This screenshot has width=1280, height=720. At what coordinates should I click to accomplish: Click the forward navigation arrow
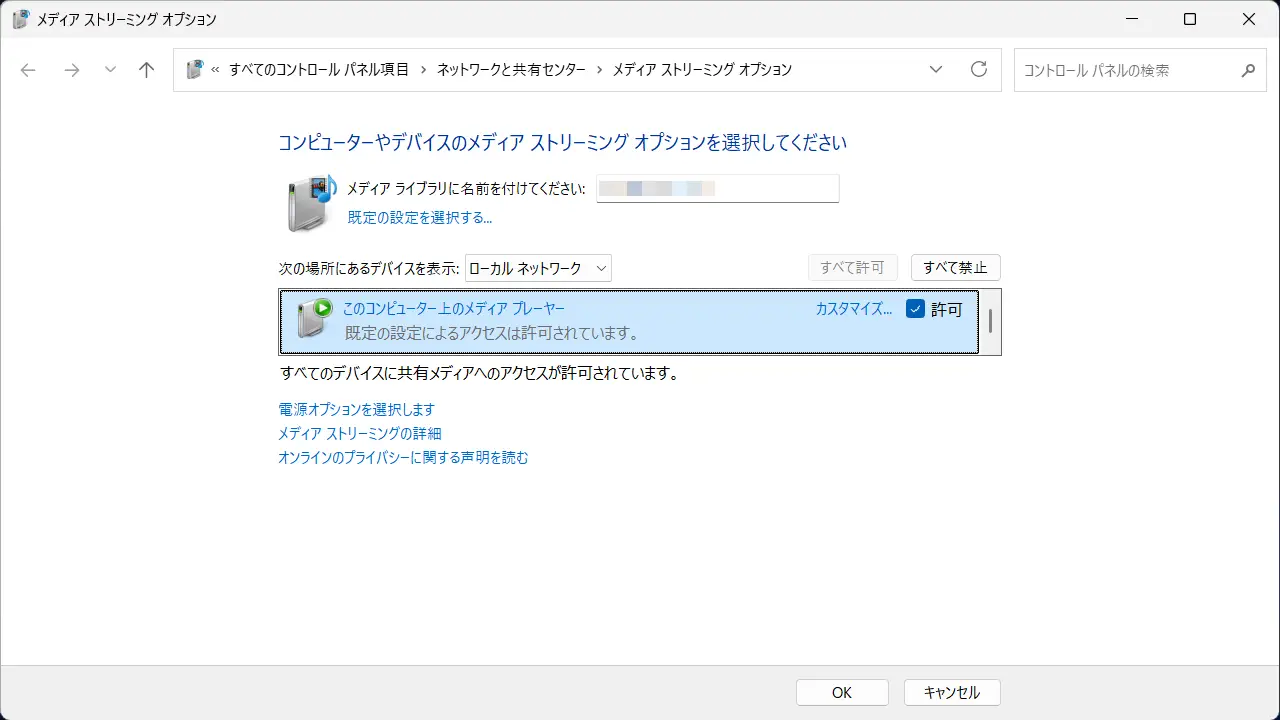point(71,70)
